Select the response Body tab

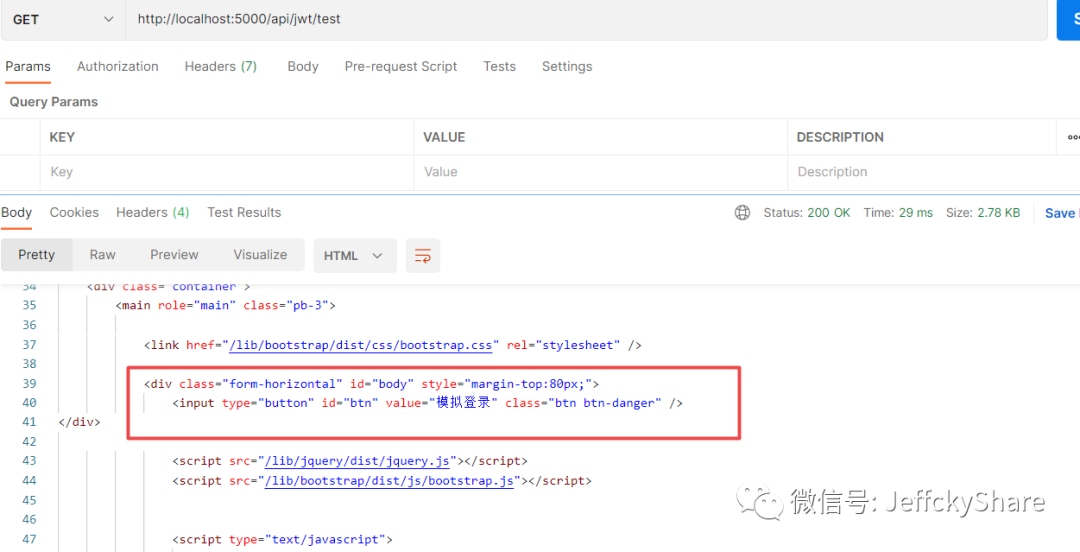(17, 212)
